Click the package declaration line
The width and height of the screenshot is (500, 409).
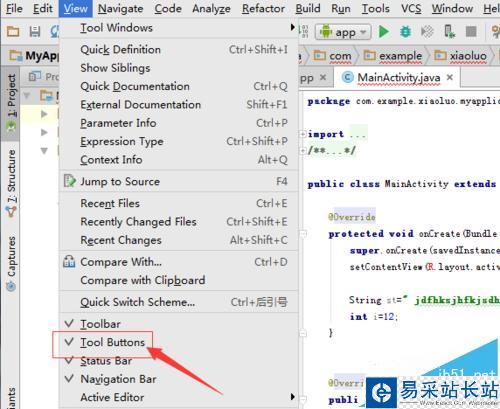pyautogui.click(x=403, y=101)
